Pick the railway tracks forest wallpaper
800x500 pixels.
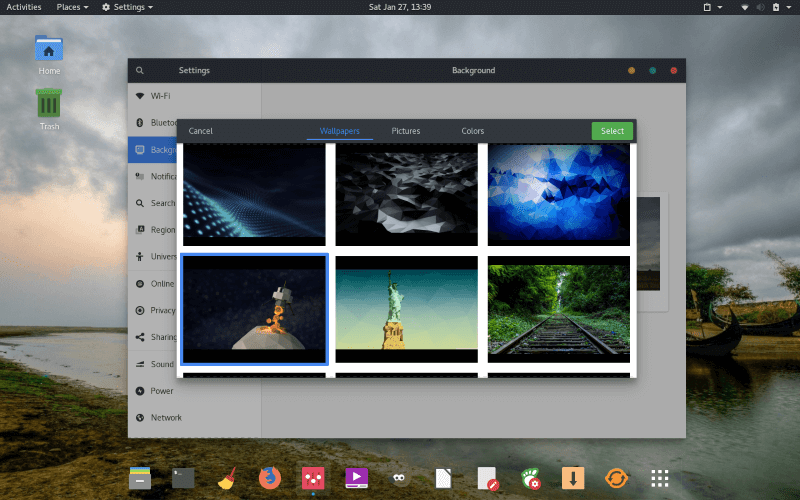point(559,309)
